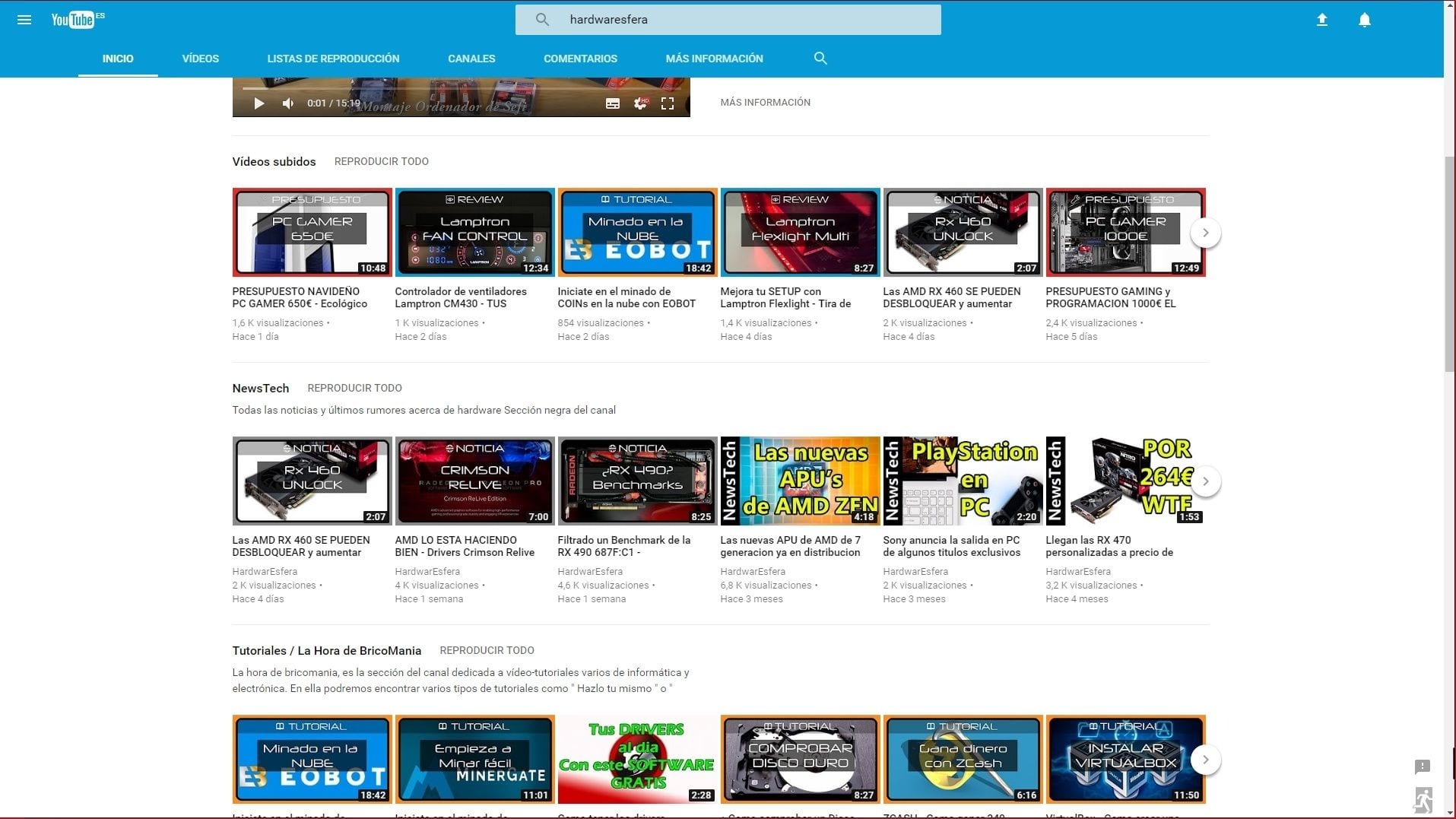Viewport: 1456px width, 819px height.
Task: Open title Controlador de ventiladores Lamptron CM430
Action: 461,297
